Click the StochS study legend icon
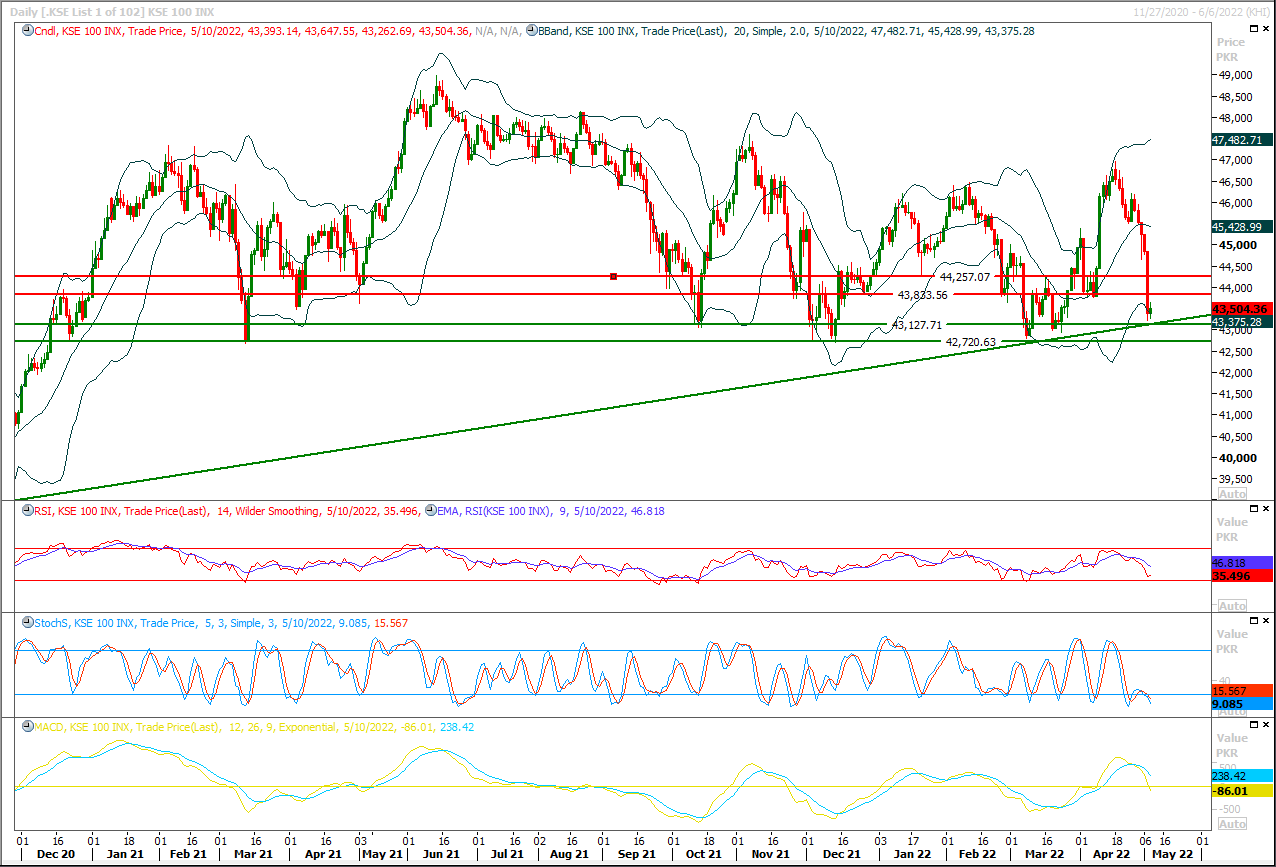 coord(28,623)
